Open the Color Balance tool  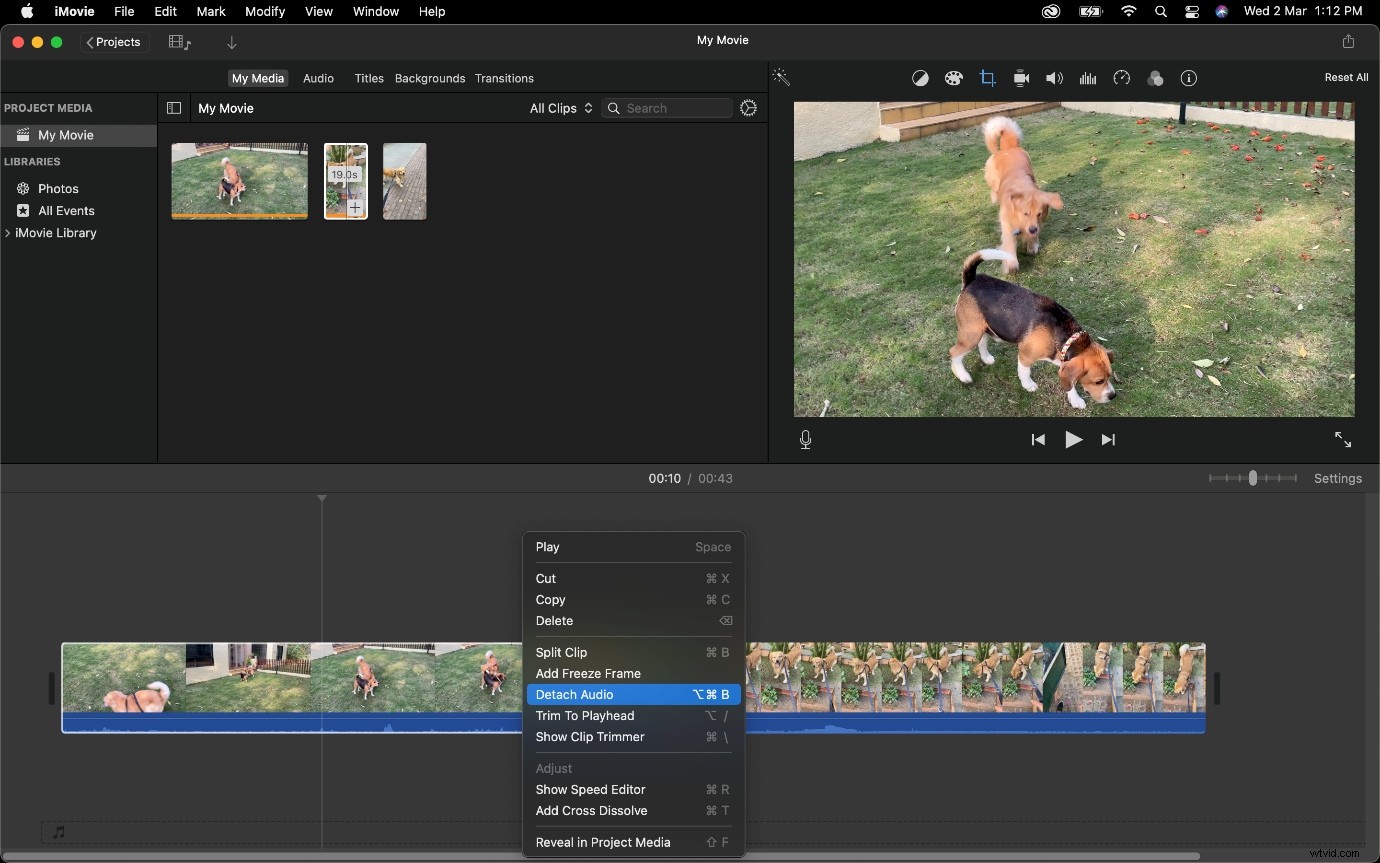click(x=920, y=78)
